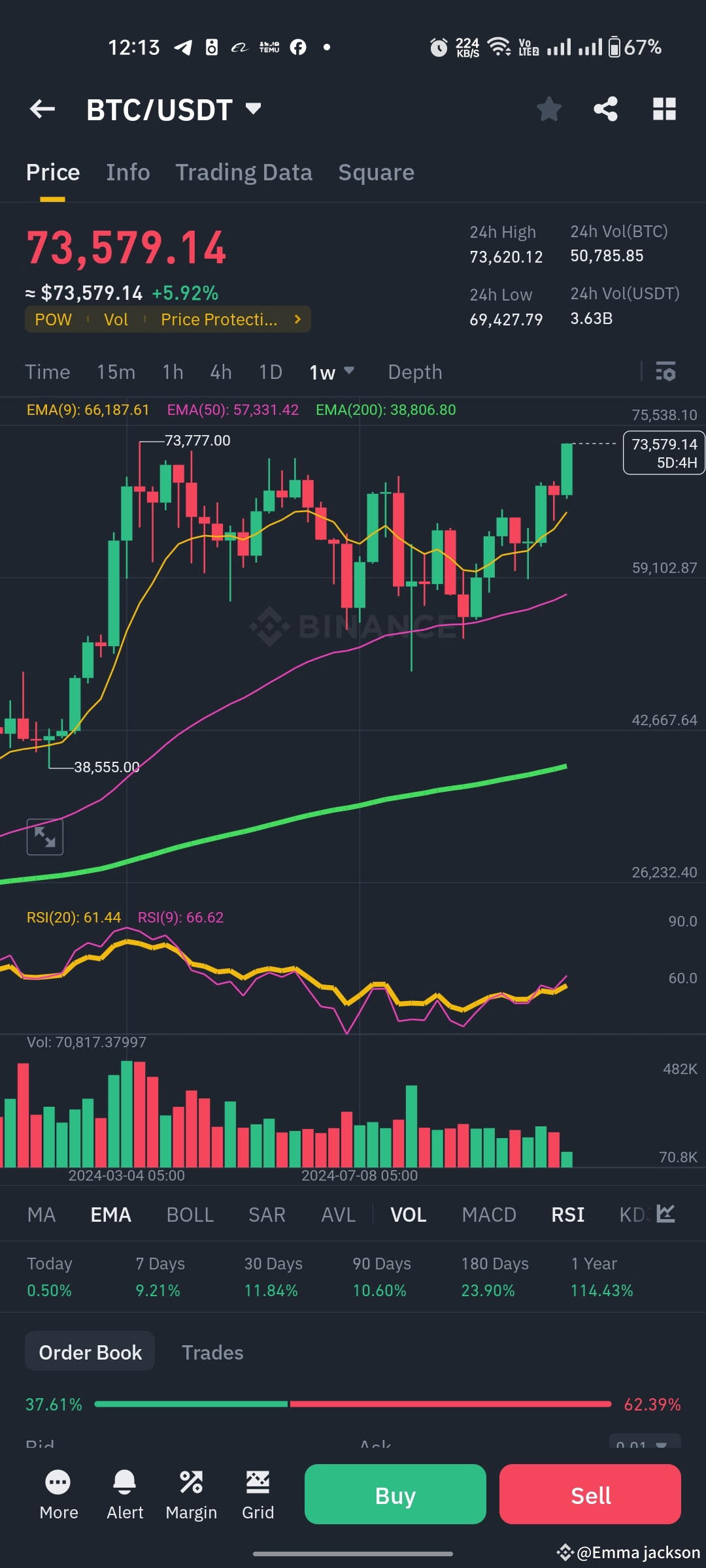706x1568 pixels.
Task: Share the BTC/USDT chart
Action: click(x=605, y=109)
